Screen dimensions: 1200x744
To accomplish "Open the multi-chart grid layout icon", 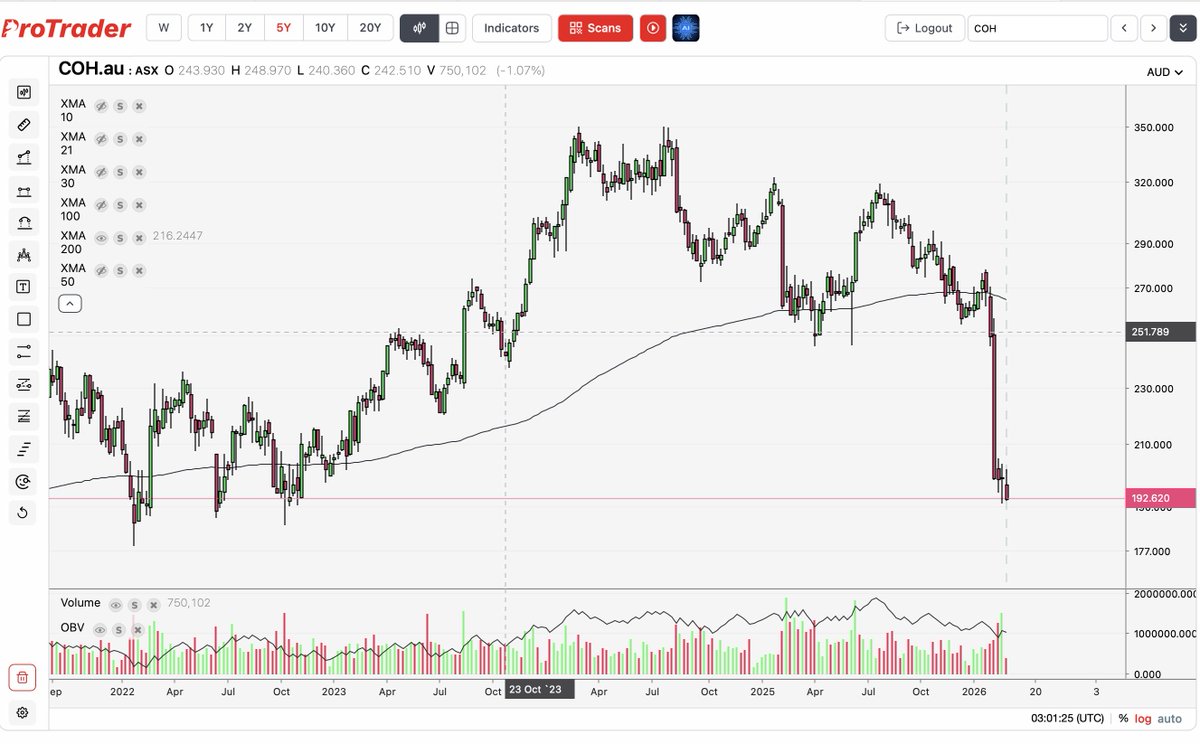I will pyautogui.click(x=453, y=27).
